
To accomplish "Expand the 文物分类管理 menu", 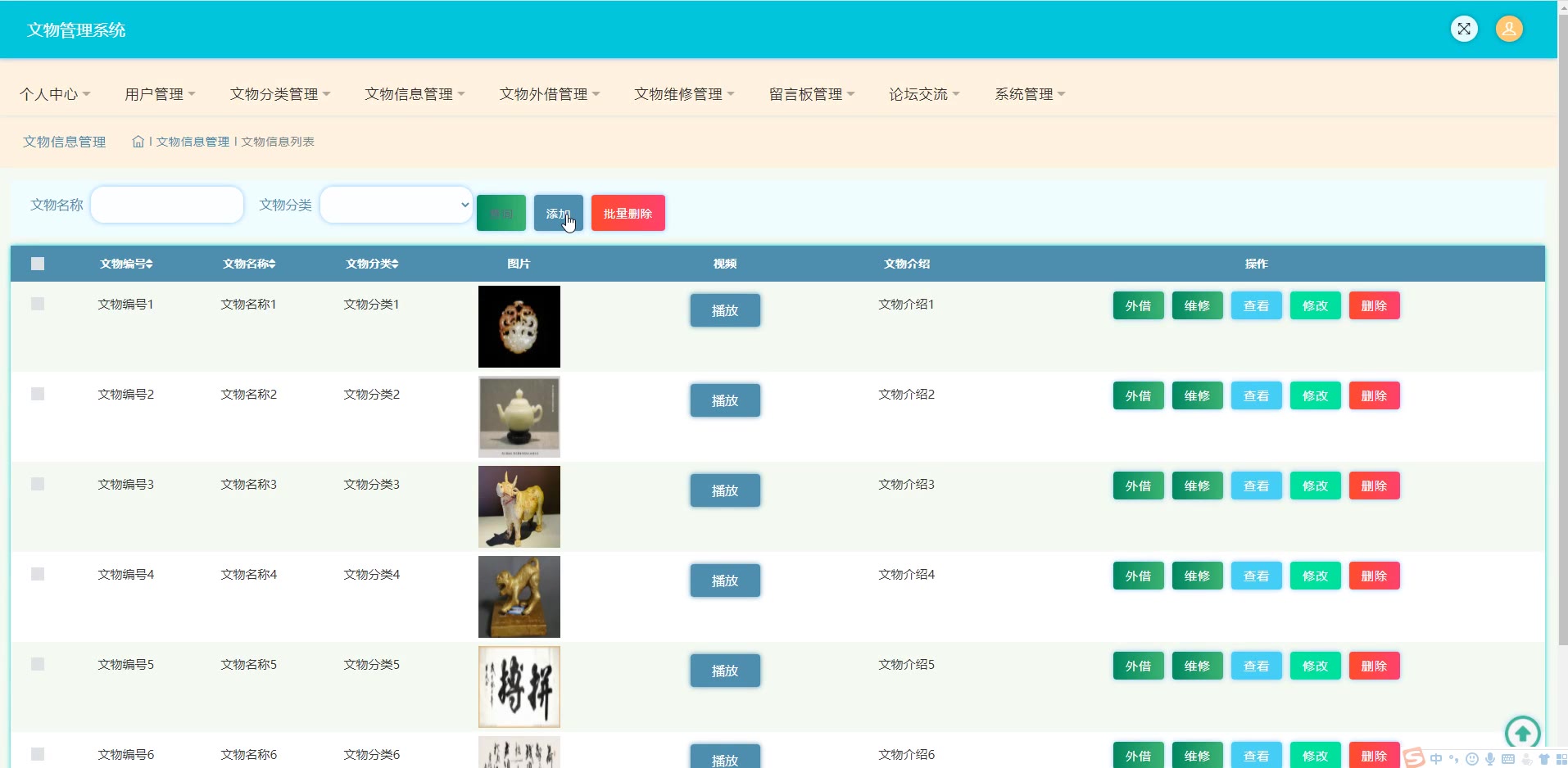I will (x=280, y=94).
